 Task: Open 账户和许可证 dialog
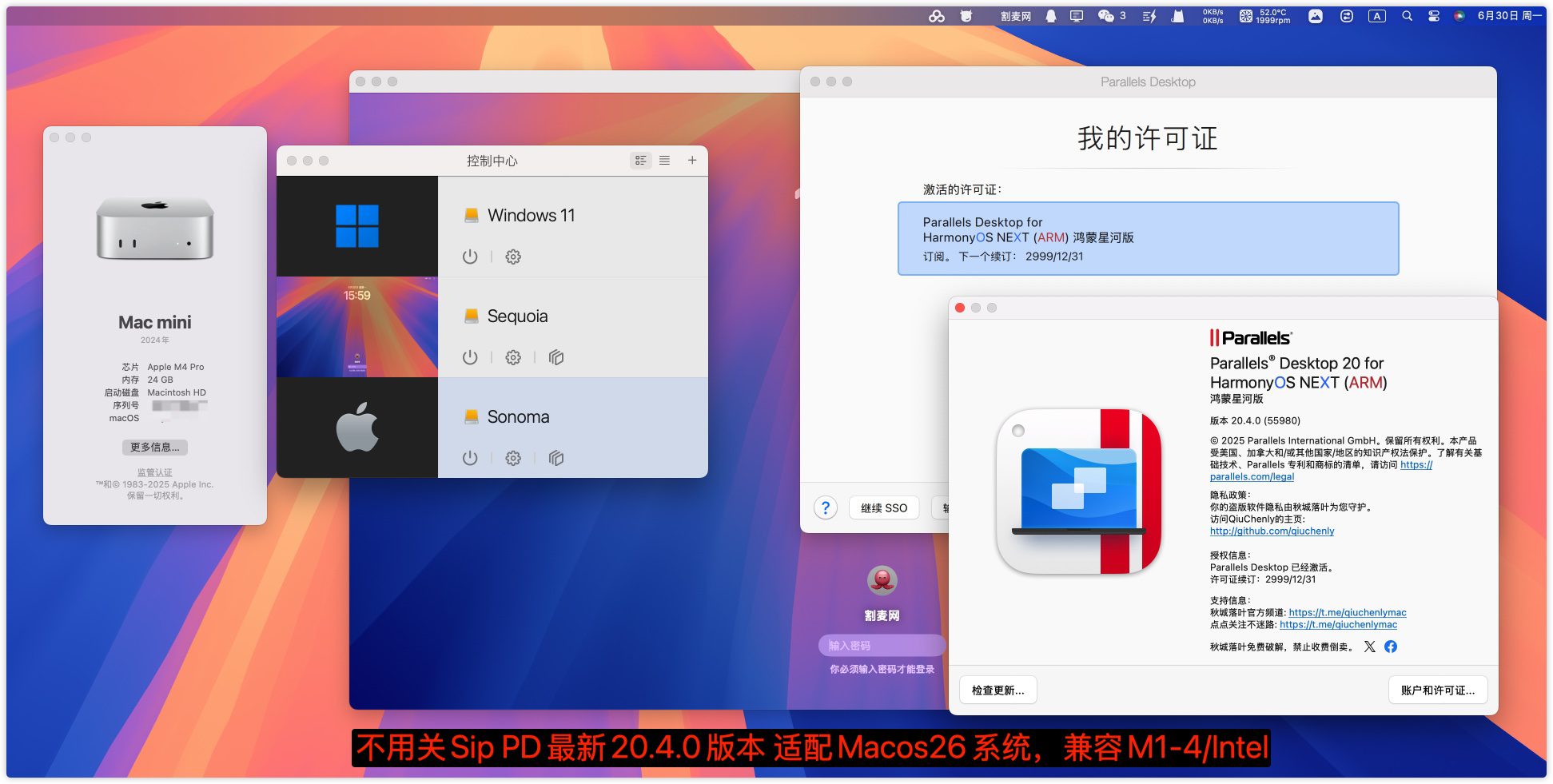[1437, 690]
